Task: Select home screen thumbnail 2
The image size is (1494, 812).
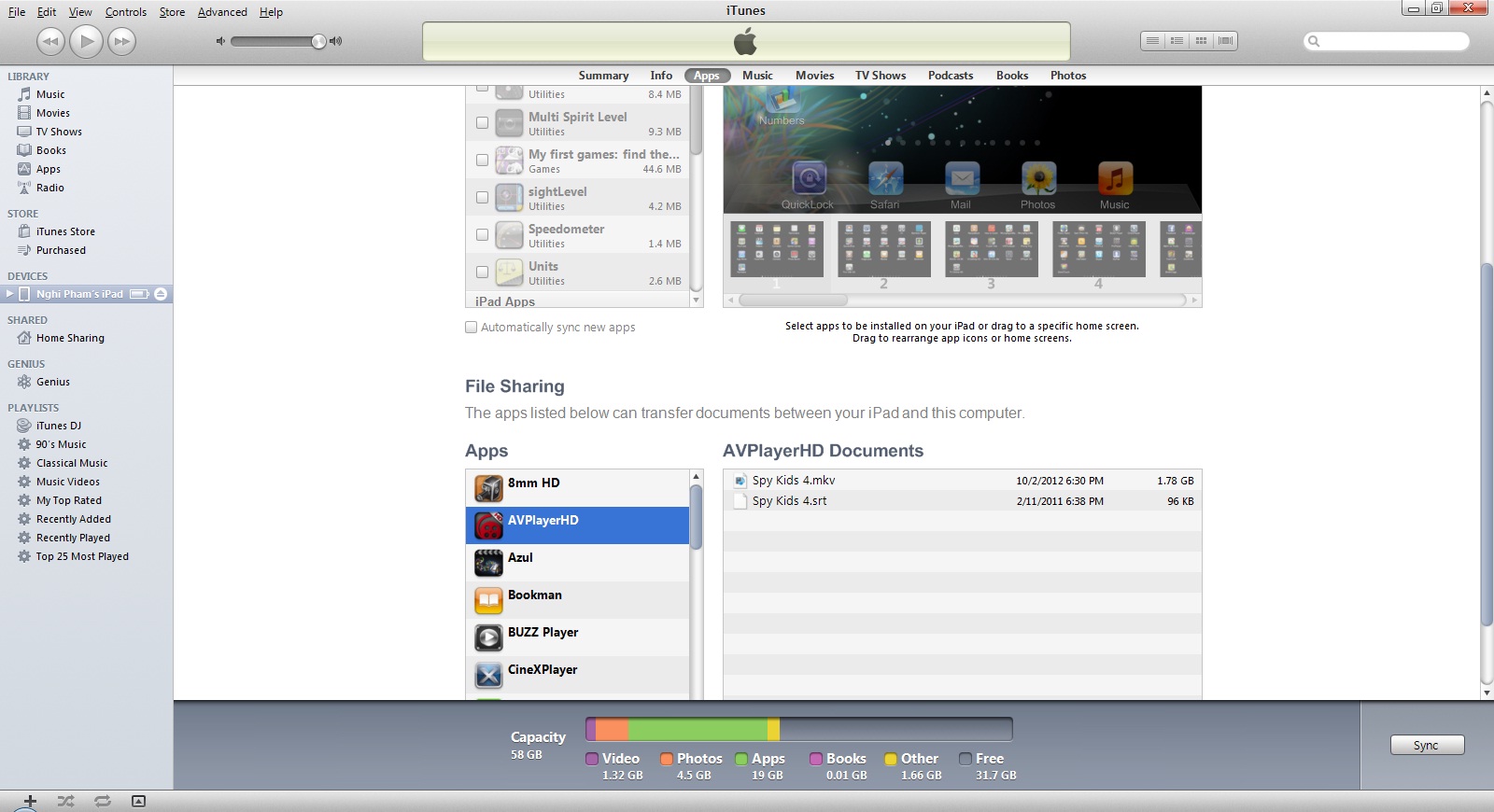Action: [x=884, y=249]
